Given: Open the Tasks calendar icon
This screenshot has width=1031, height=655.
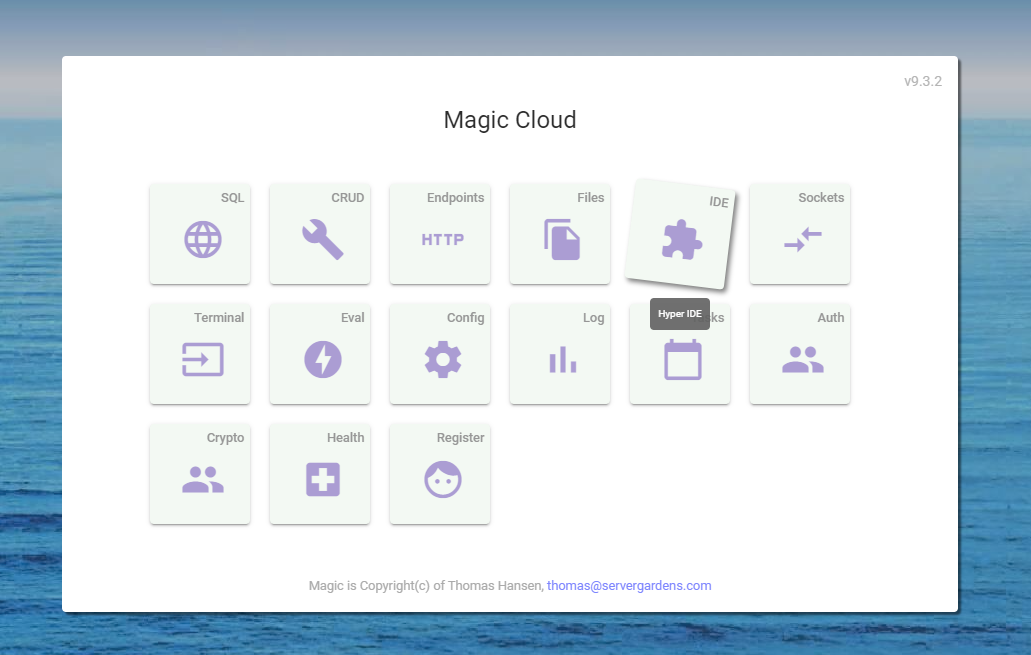Looking at the screenshot, I should tap(683, 361).
